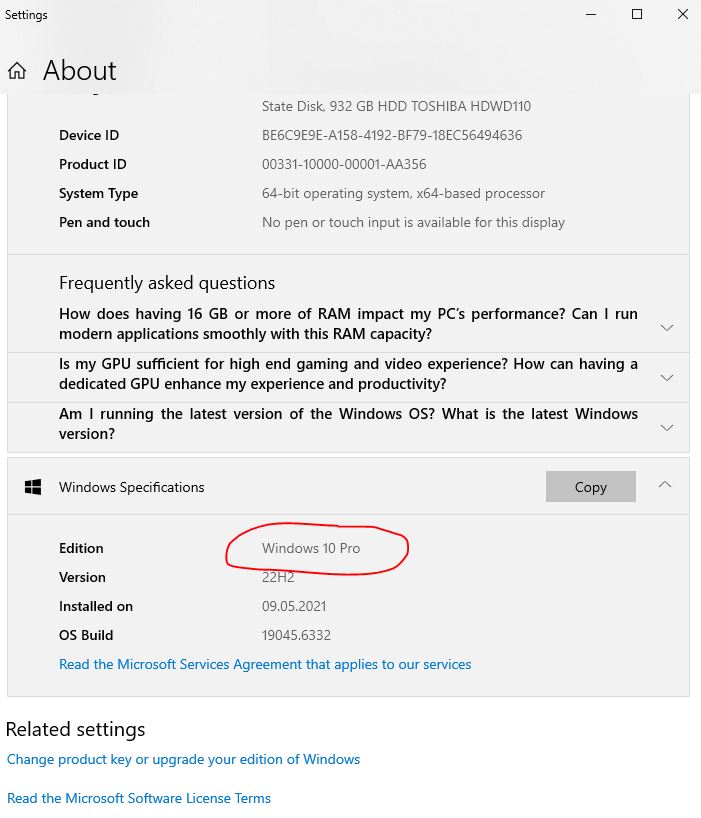The height and width of the screenshot is (818, 701).
Task: Expand the 16 GB RAM question
Action: 667,327
